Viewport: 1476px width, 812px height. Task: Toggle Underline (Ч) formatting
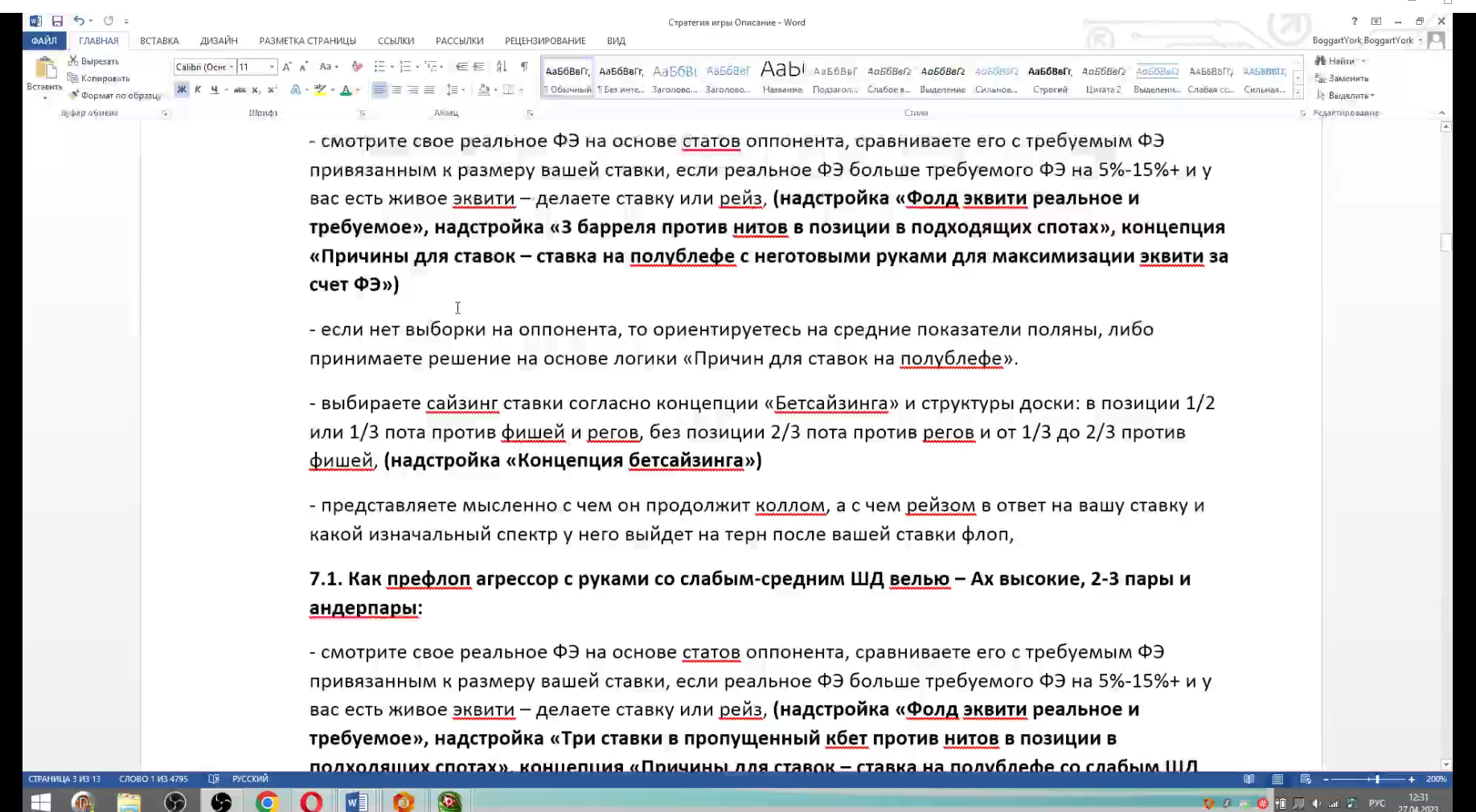(215, 89)
